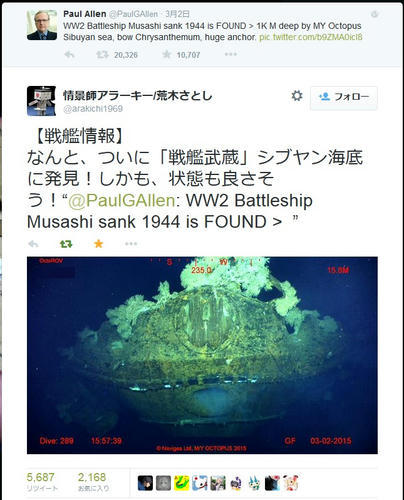Reply to Paul Allen's tweet
Image resolution: width=404 pixels, height=500 pixels.
[69, 54]
